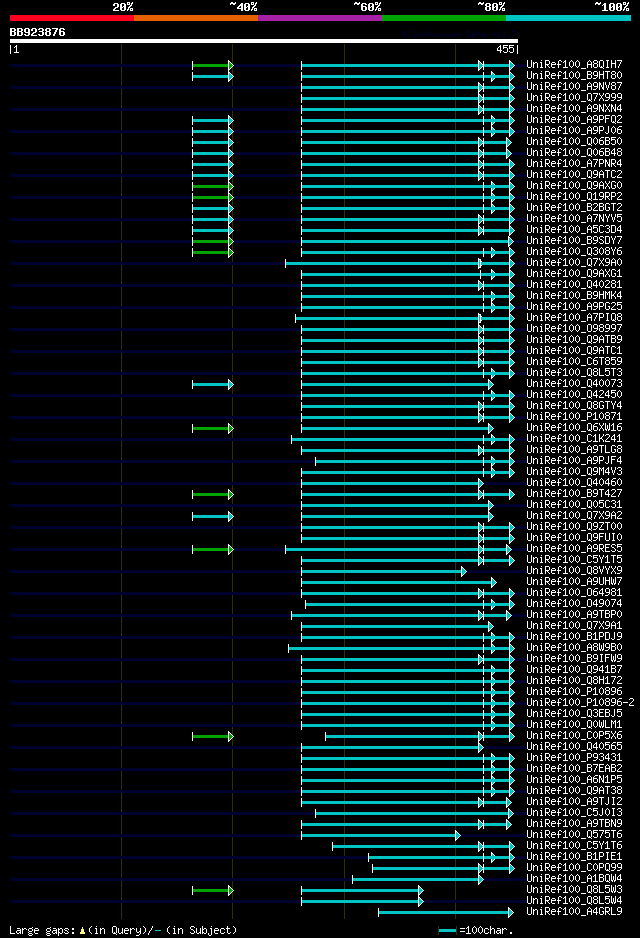Select the UniRef100_Q9ZT00 label
Screen dimensions: 640x938
[x=574, y=527]
